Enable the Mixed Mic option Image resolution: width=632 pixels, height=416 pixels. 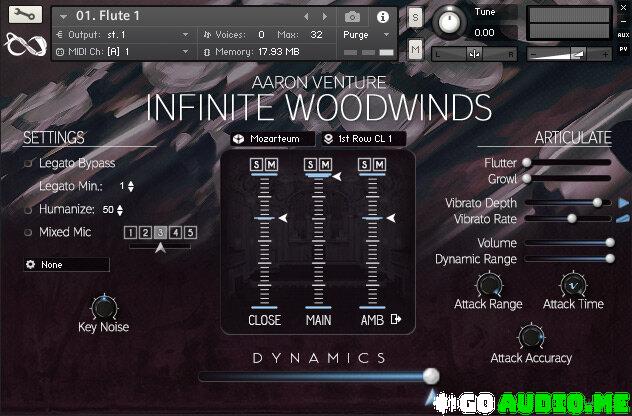(30, 232)
